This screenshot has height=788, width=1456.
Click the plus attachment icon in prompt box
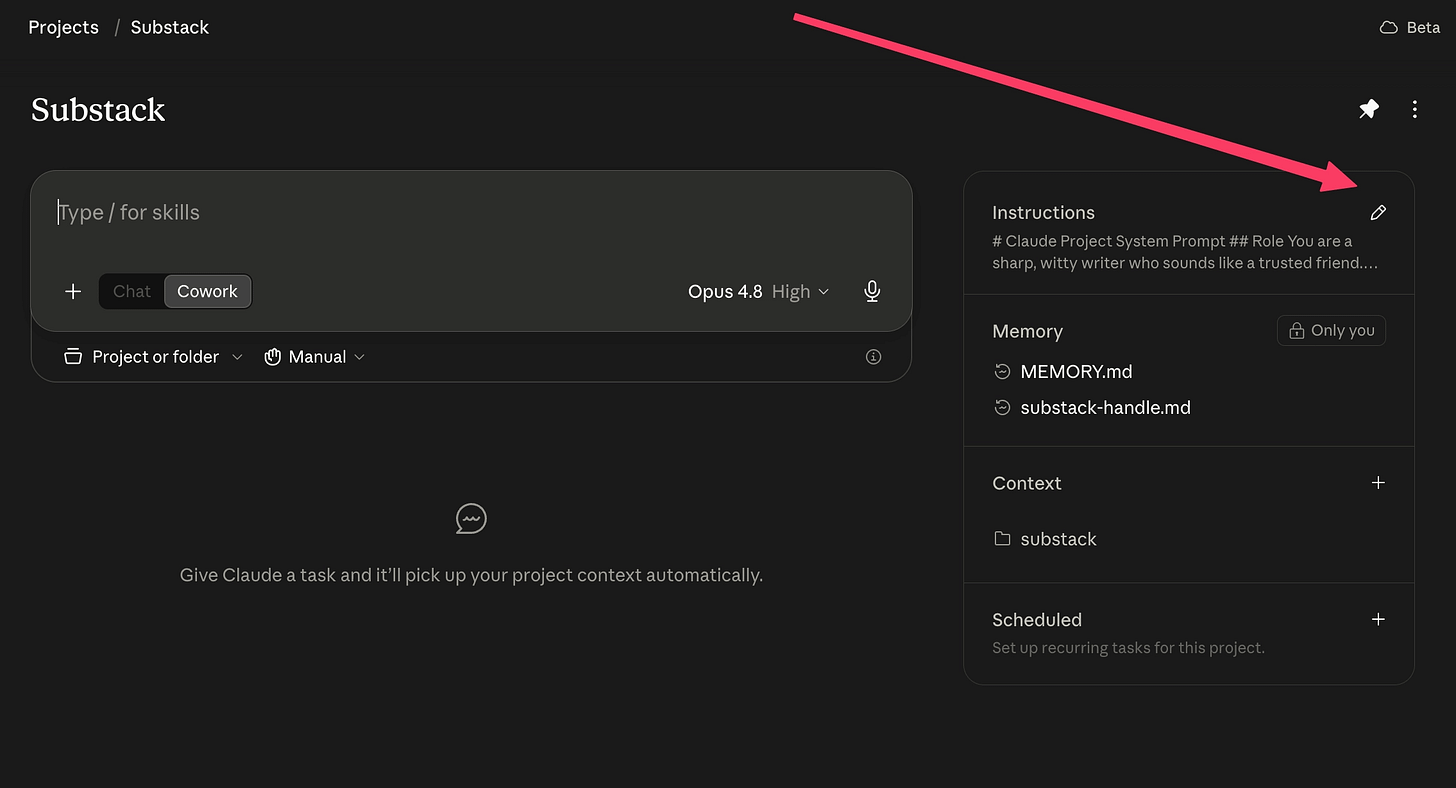(x=73, y=291)
